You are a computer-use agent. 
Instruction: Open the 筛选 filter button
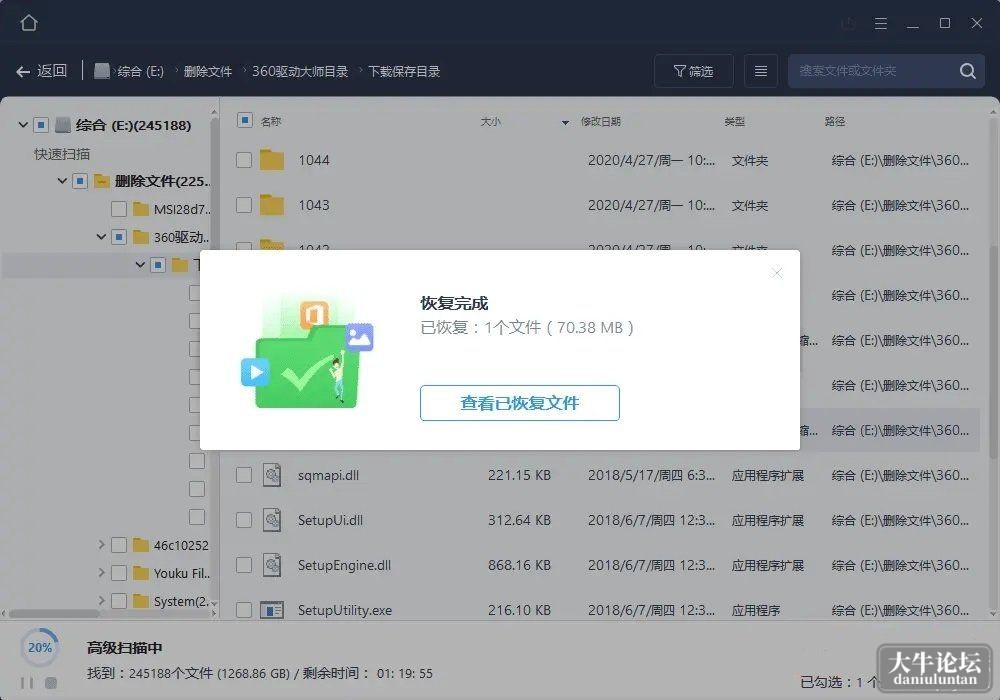pyautogui.click(x=694, y=71)
